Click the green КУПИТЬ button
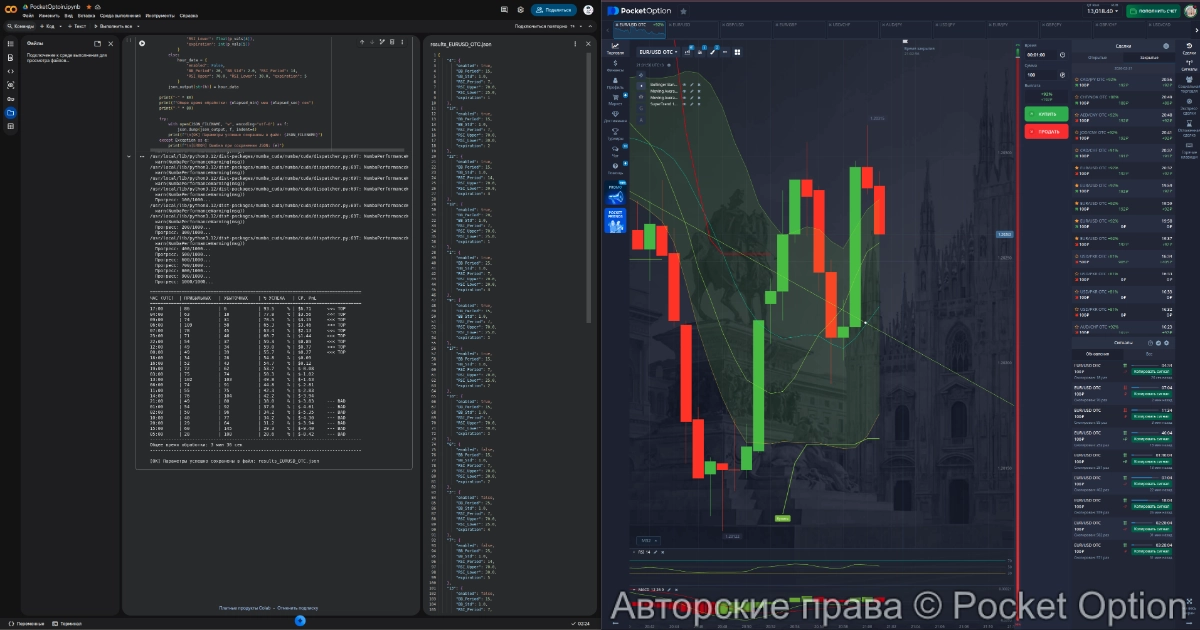 (x=1046, y=114)
